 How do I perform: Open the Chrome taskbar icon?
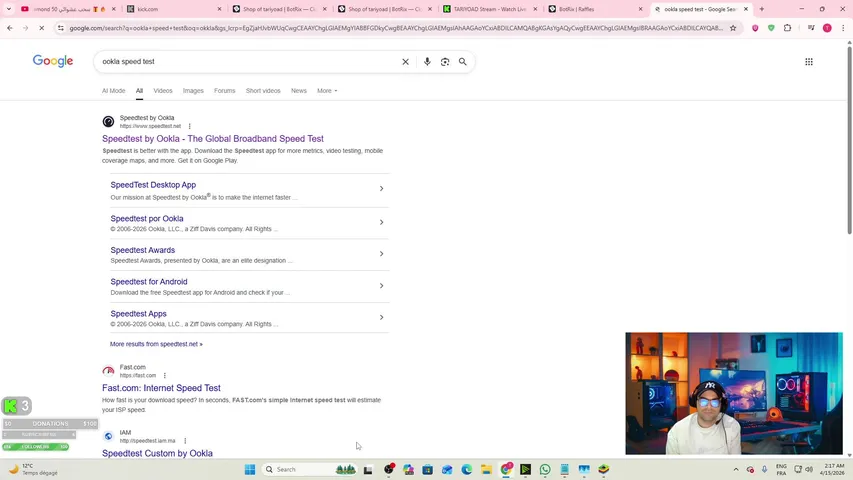506,470
